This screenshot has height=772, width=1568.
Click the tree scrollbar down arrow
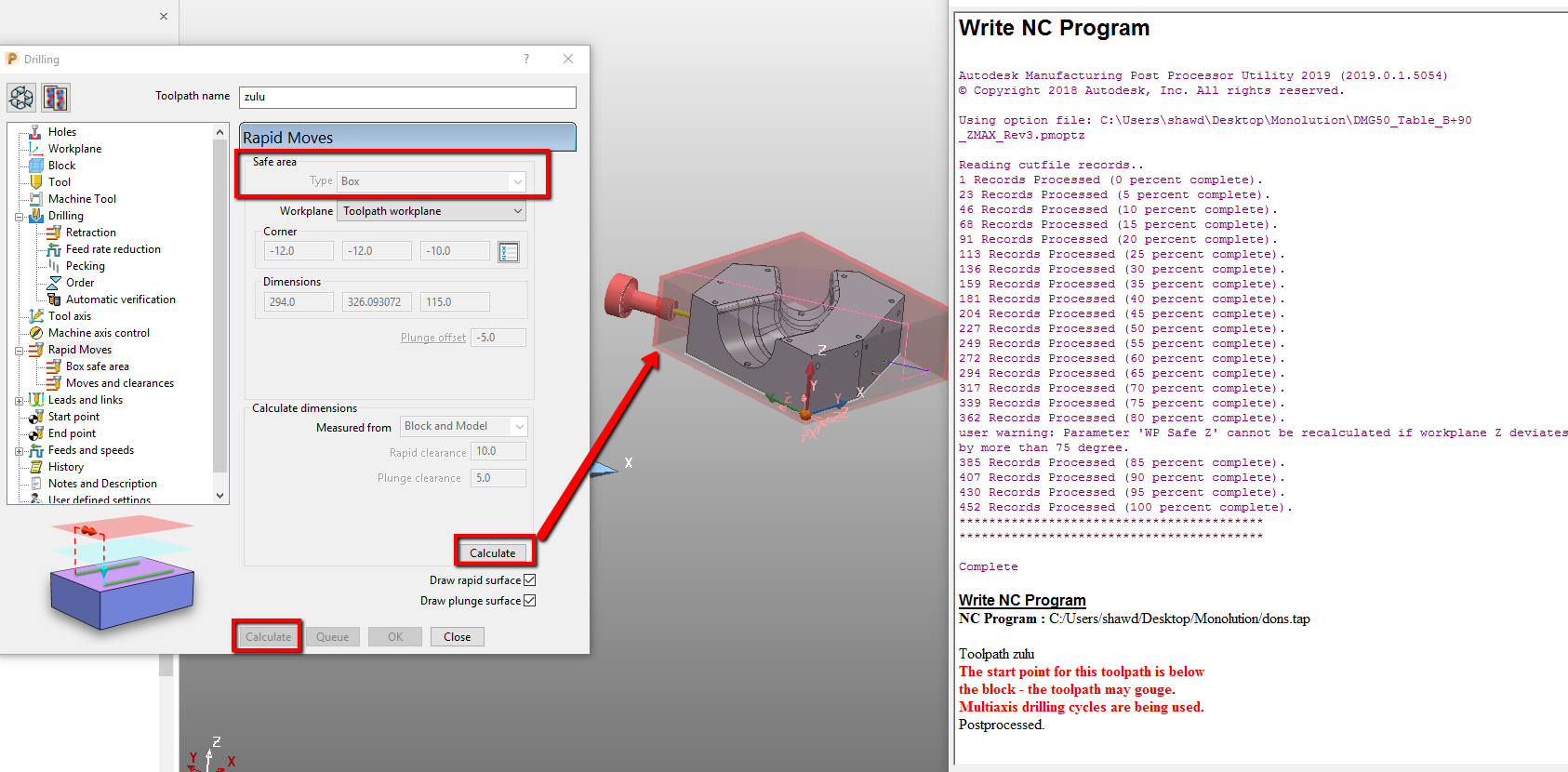coord(220,496)
